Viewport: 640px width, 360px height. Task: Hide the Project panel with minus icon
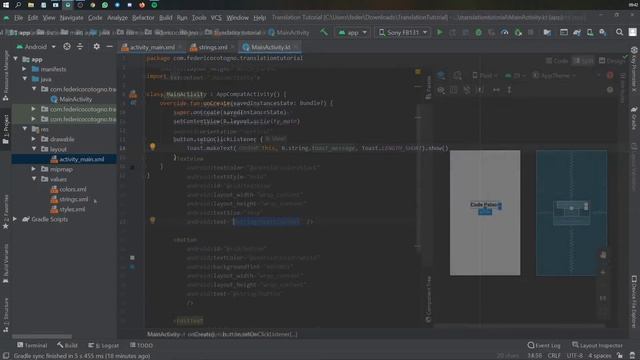coord(109,47)
